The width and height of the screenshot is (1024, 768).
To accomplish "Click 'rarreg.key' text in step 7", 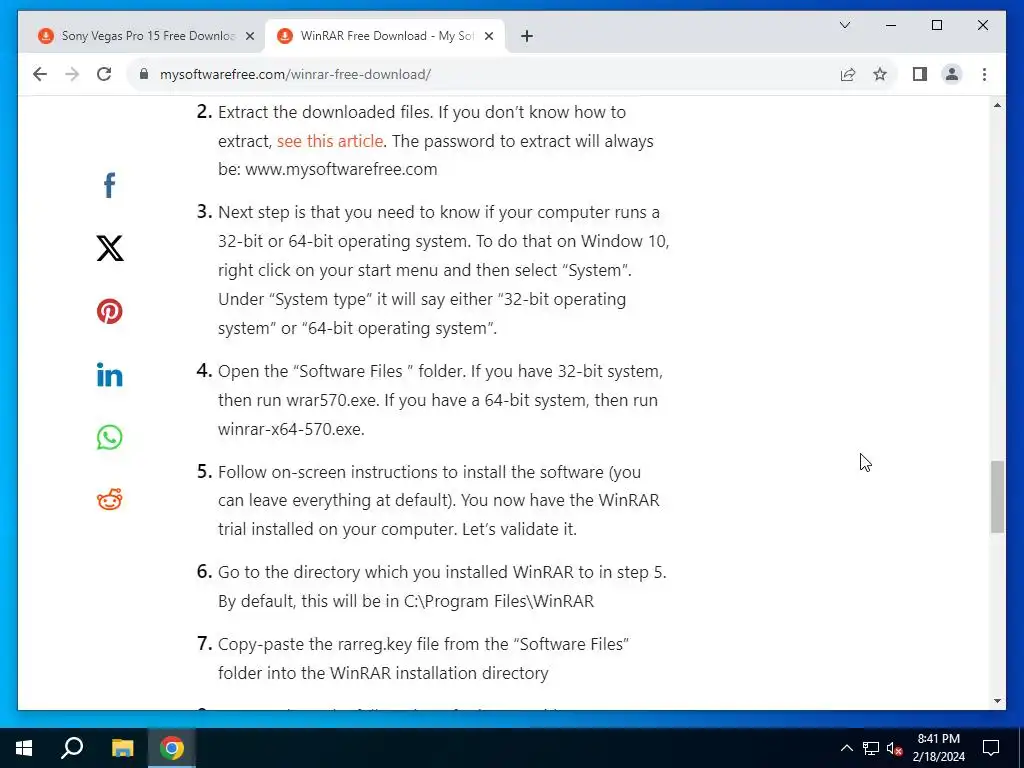I will [x=374, y=644].
